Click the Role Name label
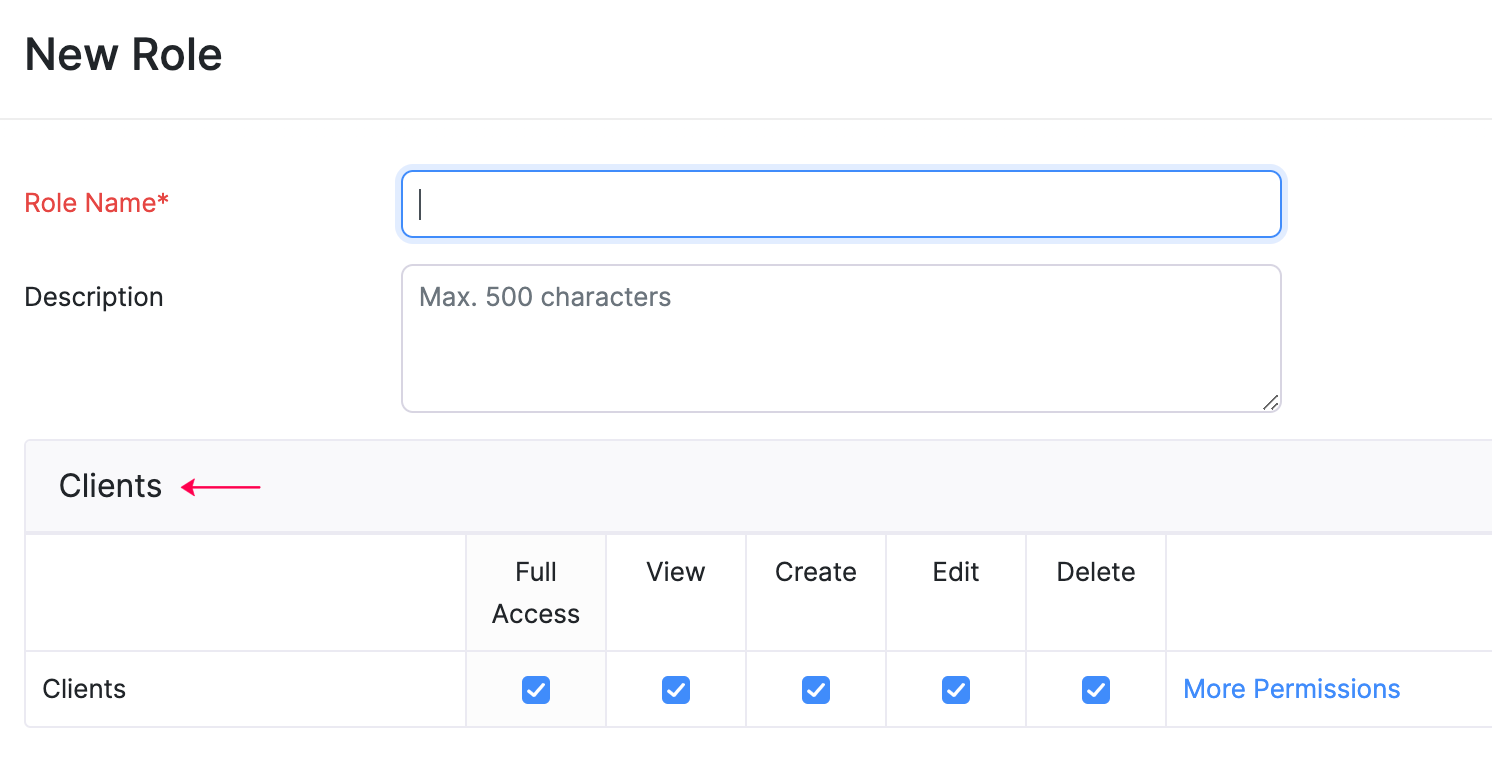Viewport: 1492px width, 768px height. [96, 203]
